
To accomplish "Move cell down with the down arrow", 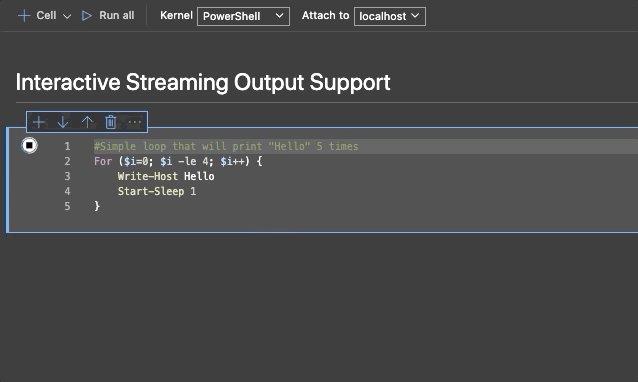I will [63, 122].
